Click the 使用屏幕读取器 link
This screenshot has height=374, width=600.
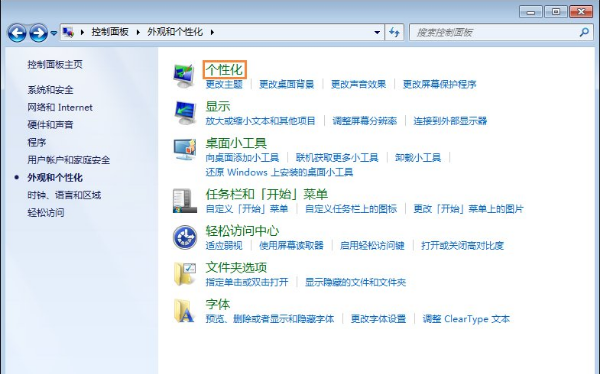[x=291, y=245]
